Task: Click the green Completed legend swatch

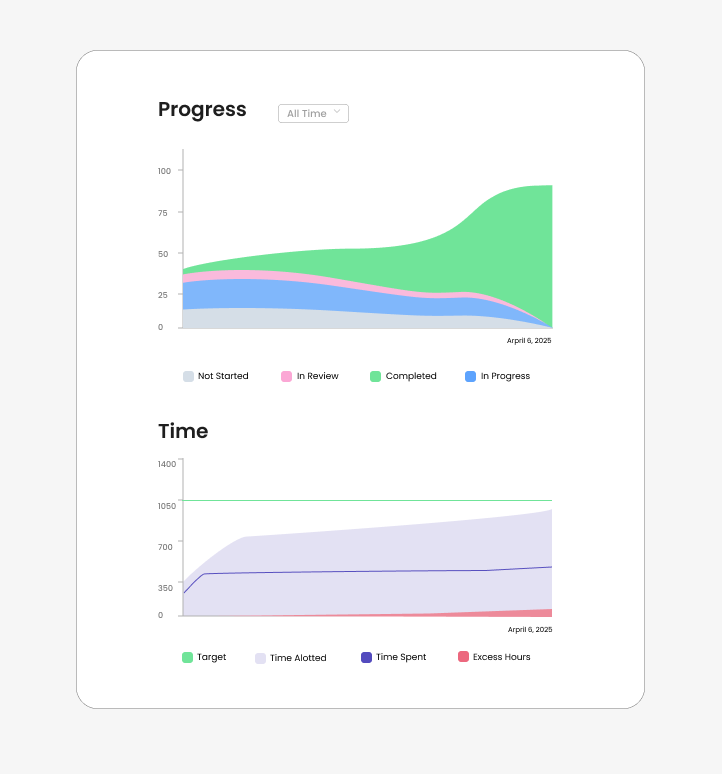Action: click(376, 377)
